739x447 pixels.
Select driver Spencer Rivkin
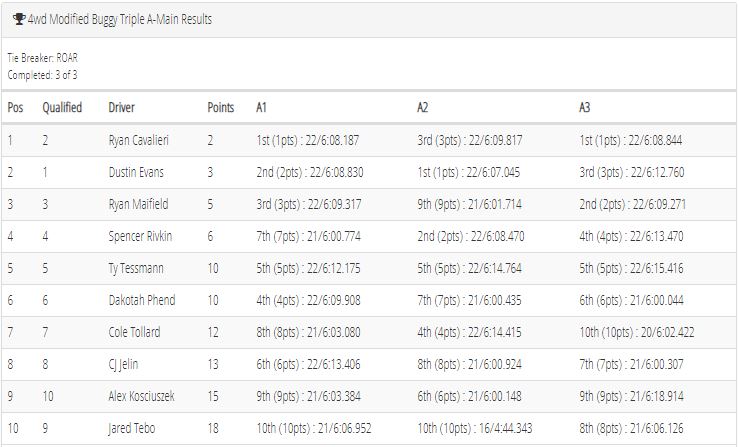point(140,236)
